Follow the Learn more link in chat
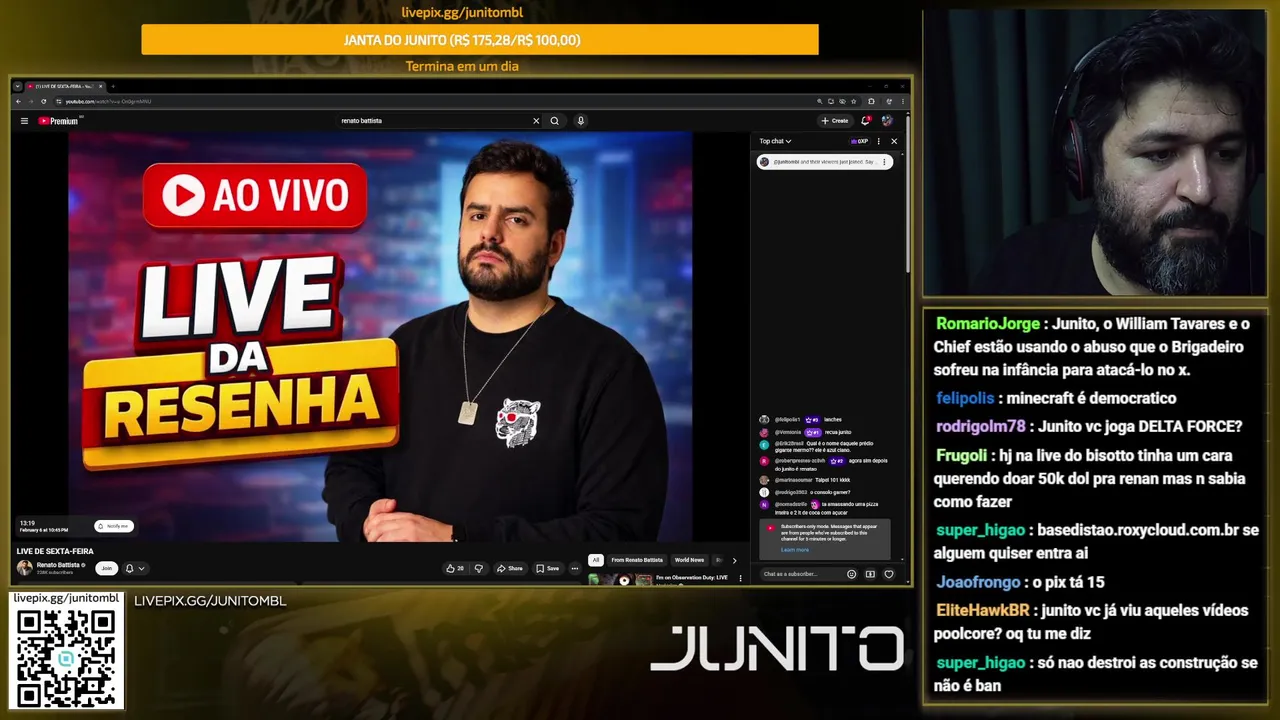Image resolution: width=1280 pixels, height=720 pixels. pos(795,550)
